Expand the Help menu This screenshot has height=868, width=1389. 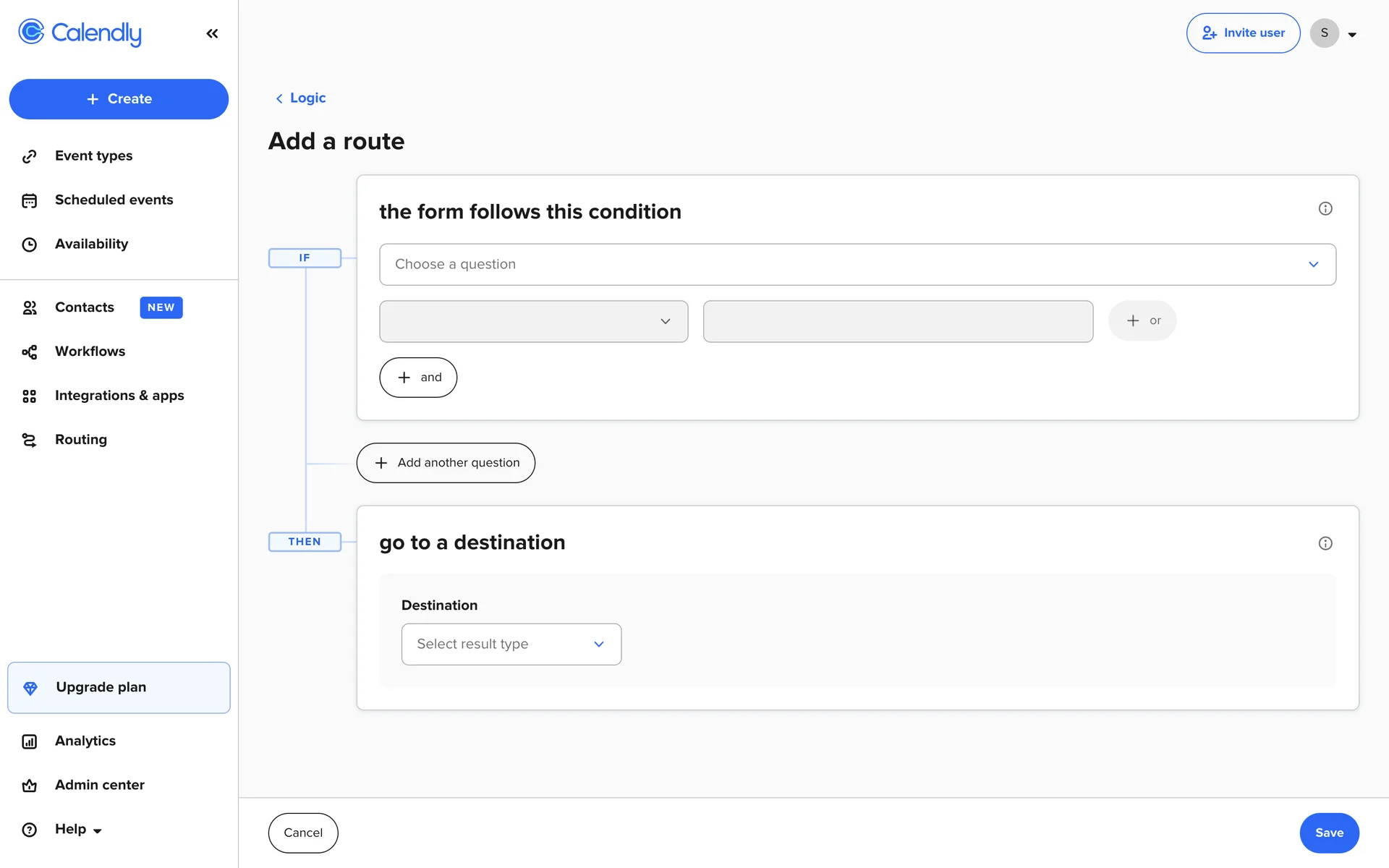pos(78,829)
